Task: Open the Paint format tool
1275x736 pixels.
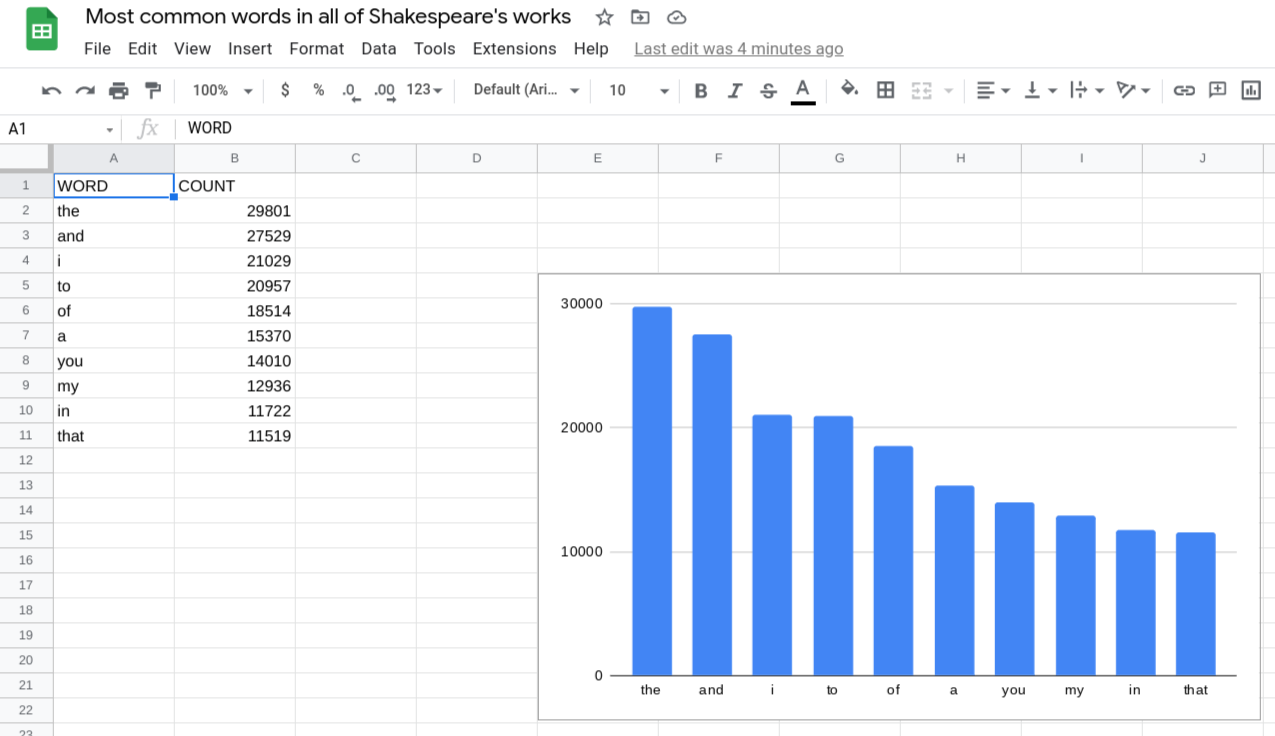Action: tap(152, 90)
